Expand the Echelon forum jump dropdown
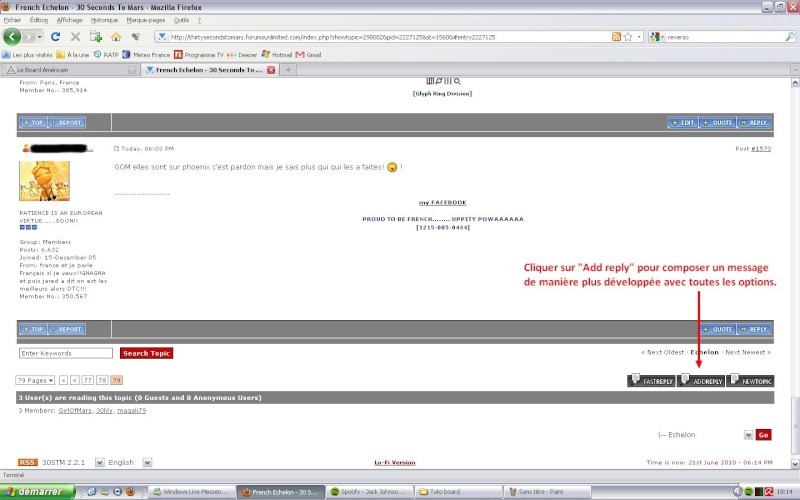Image resolution: width=800 pixels, height=500 pixels. click(x=748, y=435)
